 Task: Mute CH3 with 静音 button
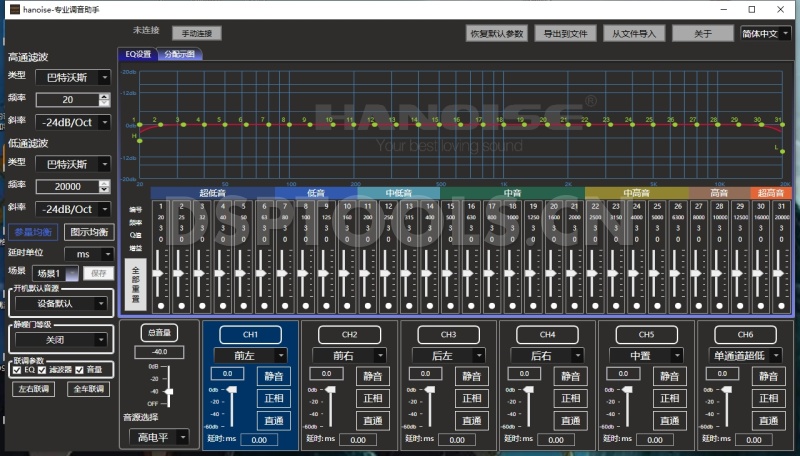[473, 377]
